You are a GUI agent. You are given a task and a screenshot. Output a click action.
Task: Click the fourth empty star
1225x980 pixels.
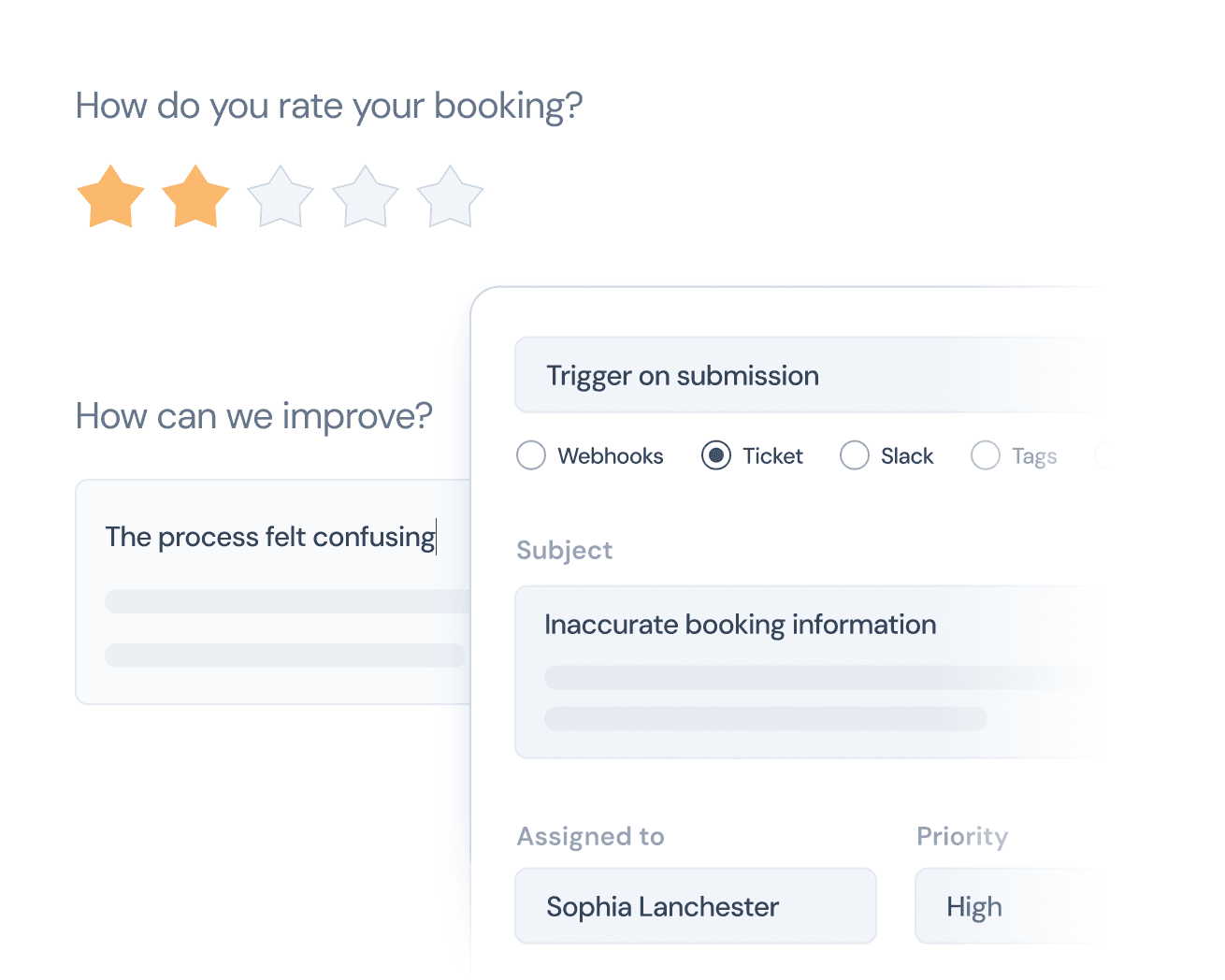[x=365, y=195]
